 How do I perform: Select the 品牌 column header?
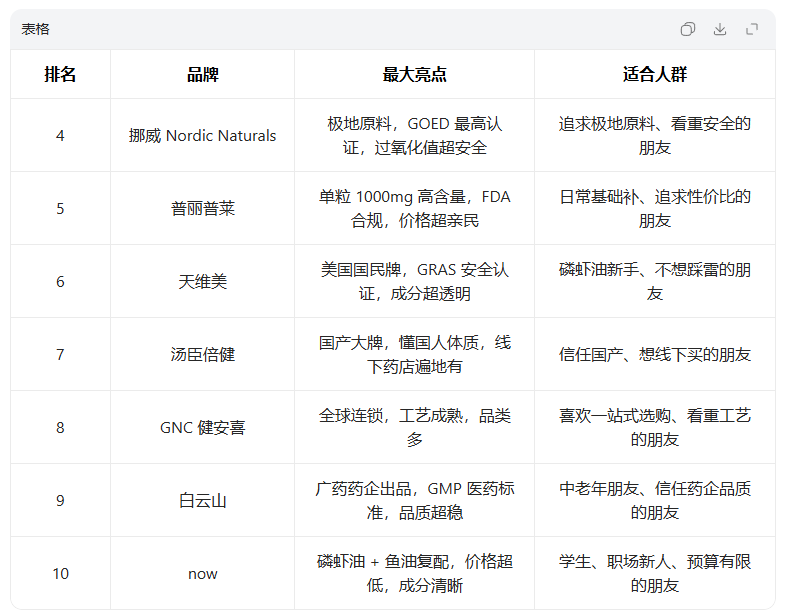[202, 75]
